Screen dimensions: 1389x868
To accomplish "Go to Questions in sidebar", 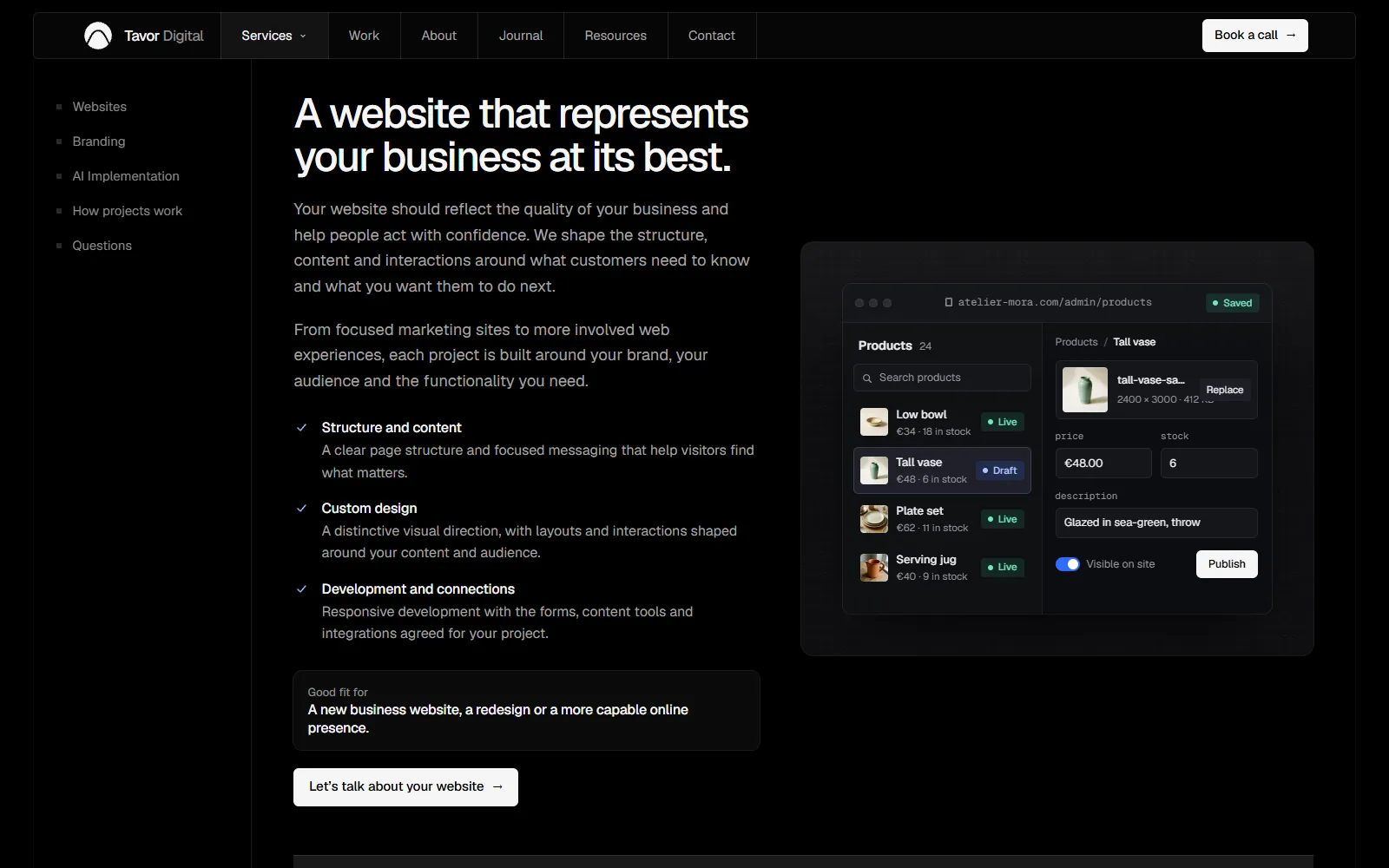I will click(102, 246).
